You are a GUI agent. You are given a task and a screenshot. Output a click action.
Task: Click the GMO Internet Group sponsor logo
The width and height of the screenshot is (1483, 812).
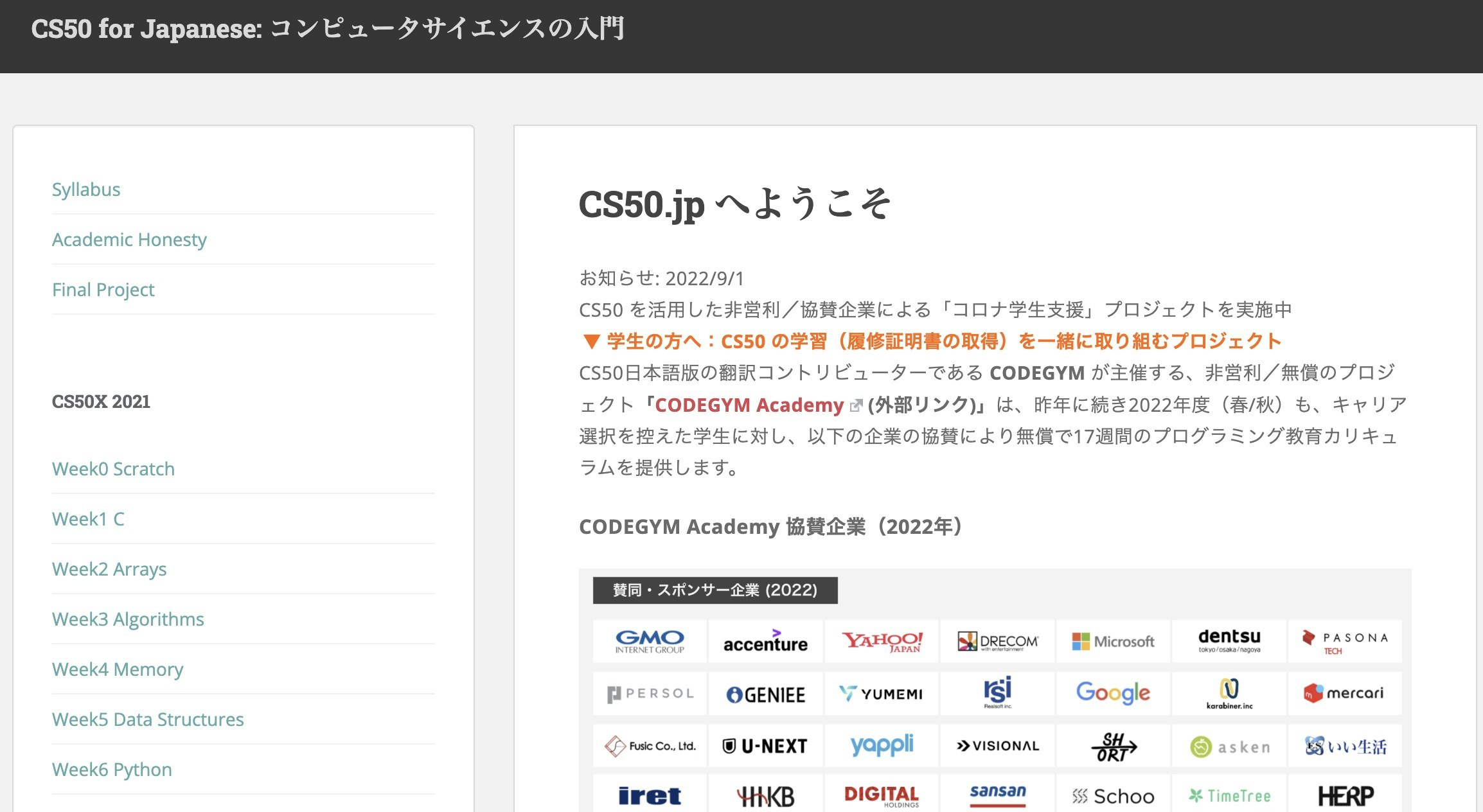(x=649, y=640)
